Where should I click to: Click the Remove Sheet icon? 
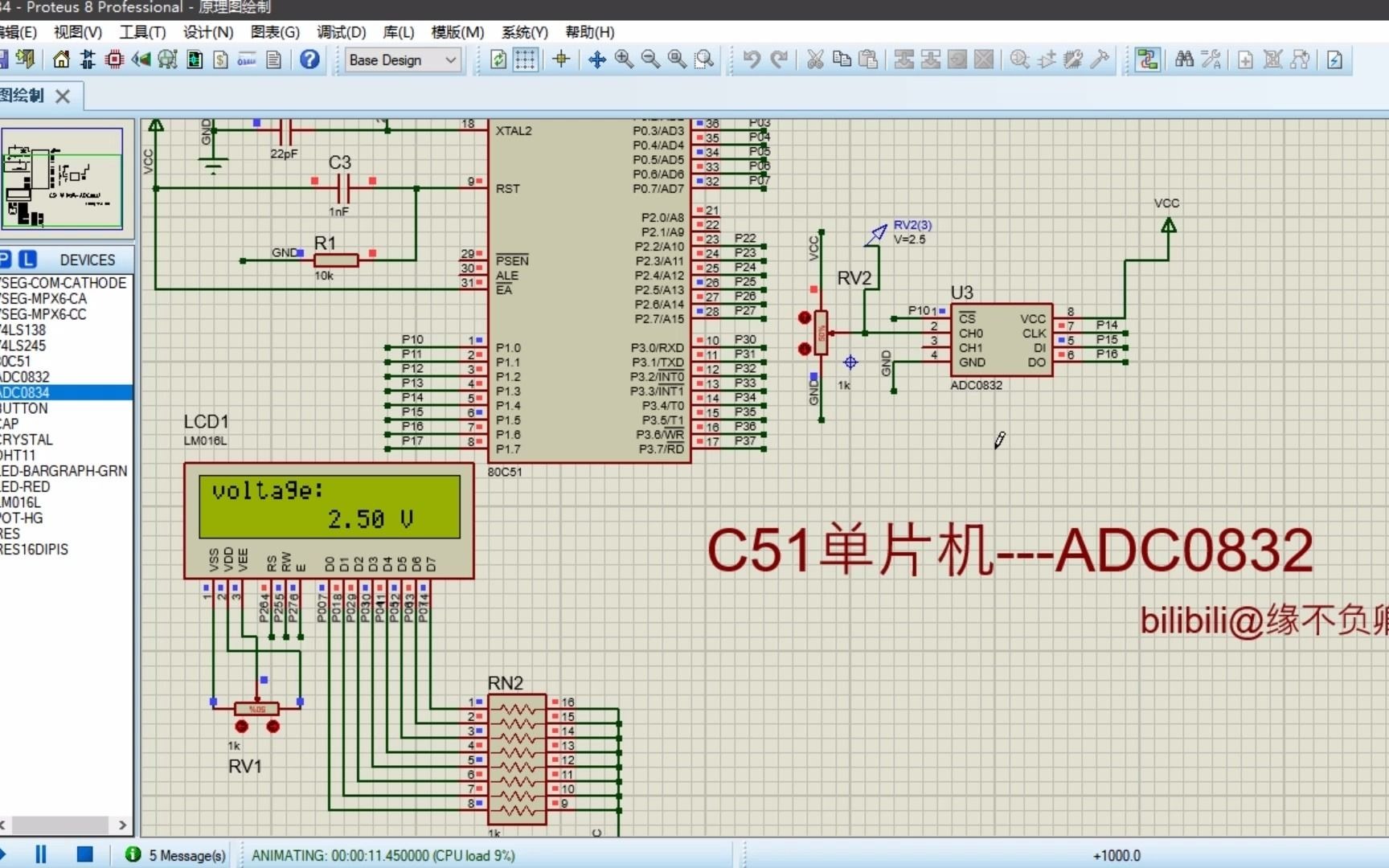pos(1272,59)
